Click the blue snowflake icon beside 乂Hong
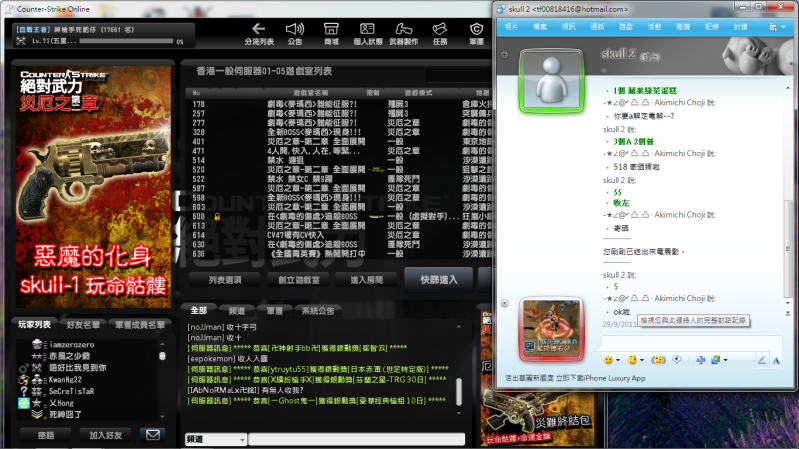 click(x=23, y=403)
